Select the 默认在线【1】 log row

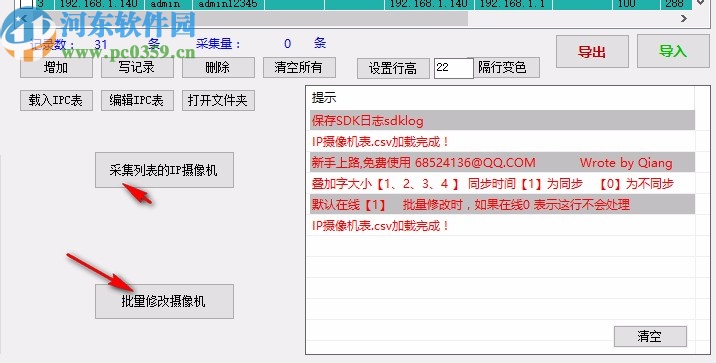click(x=502, y=205)
